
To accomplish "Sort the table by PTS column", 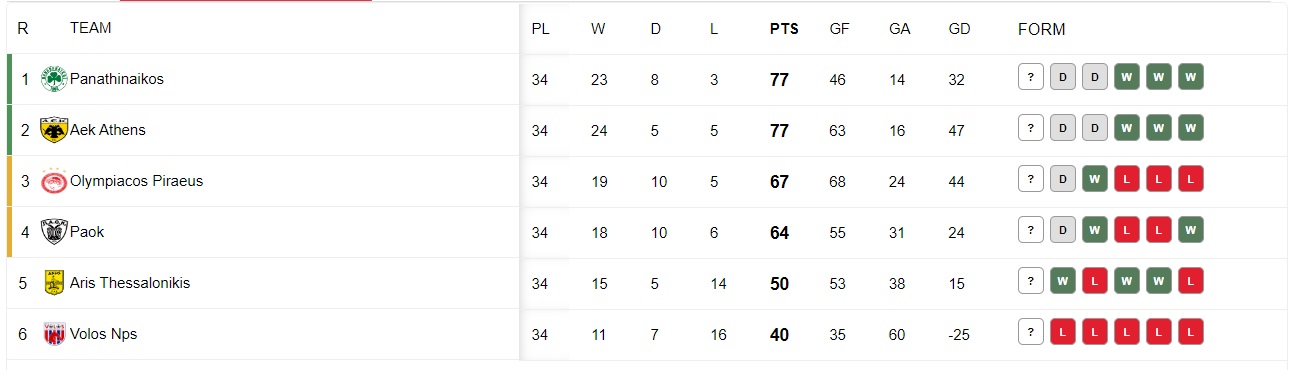I will coord(784,29).
